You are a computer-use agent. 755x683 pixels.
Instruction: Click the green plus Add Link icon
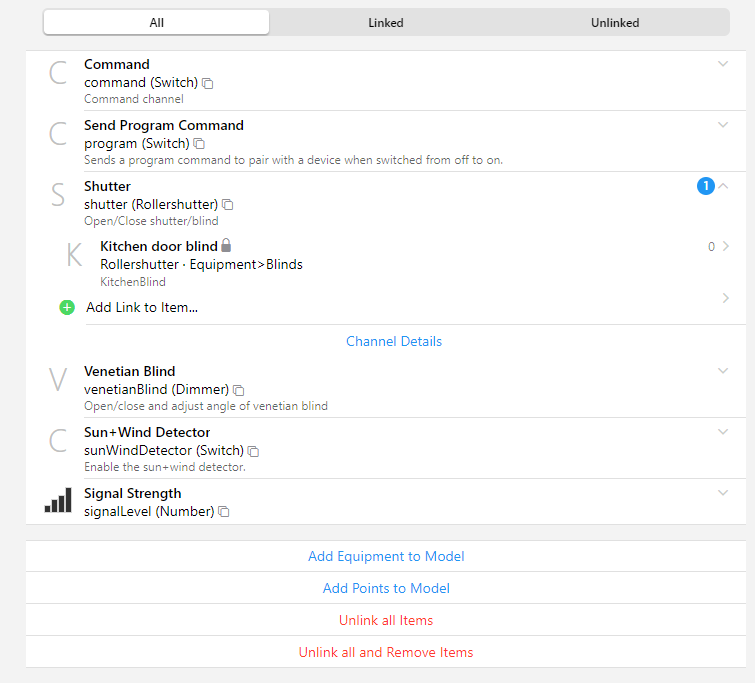(67, 308)
